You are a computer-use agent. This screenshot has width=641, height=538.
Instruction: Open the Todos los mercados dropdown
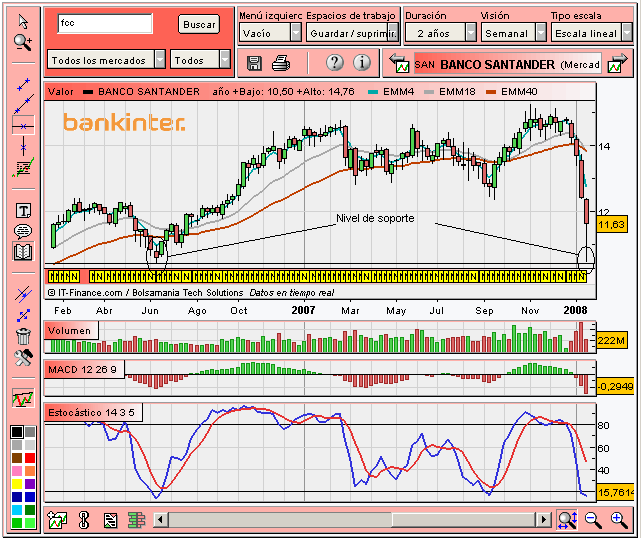pos(106,60)
